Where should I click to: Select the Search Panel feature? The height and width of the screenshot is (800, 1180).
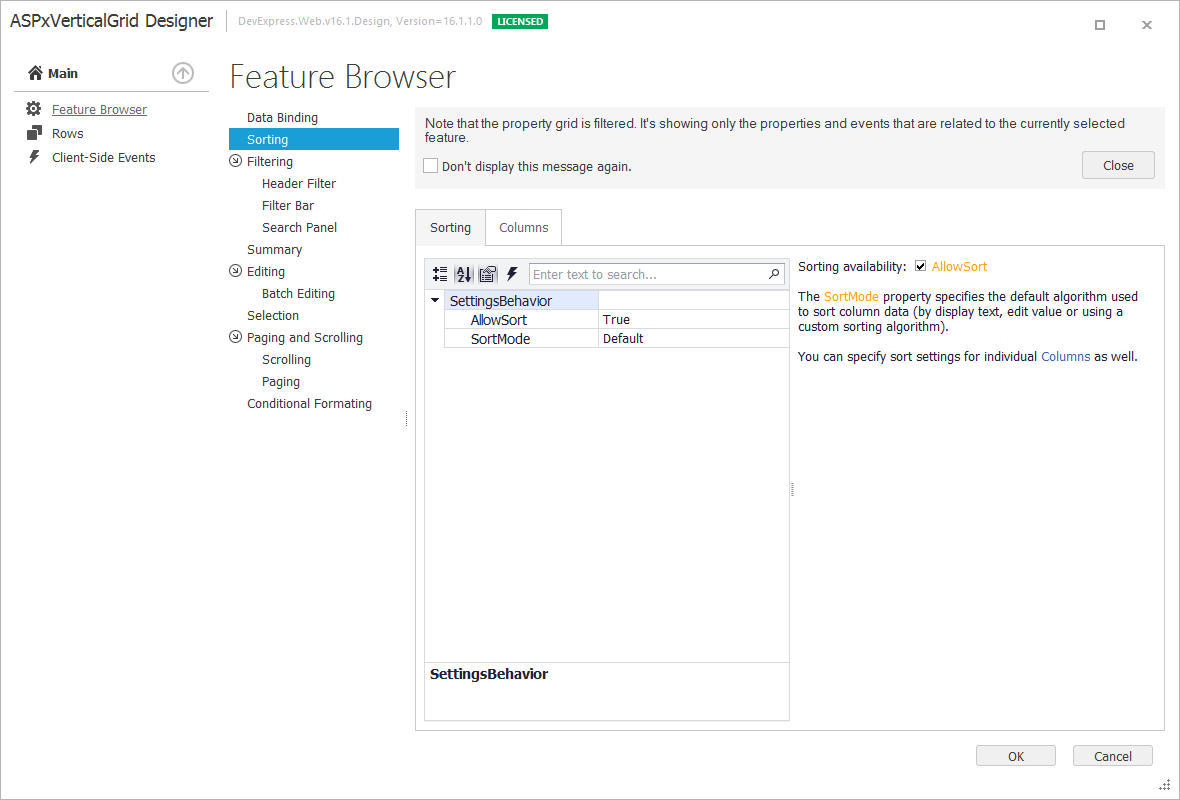click(300, 227)
